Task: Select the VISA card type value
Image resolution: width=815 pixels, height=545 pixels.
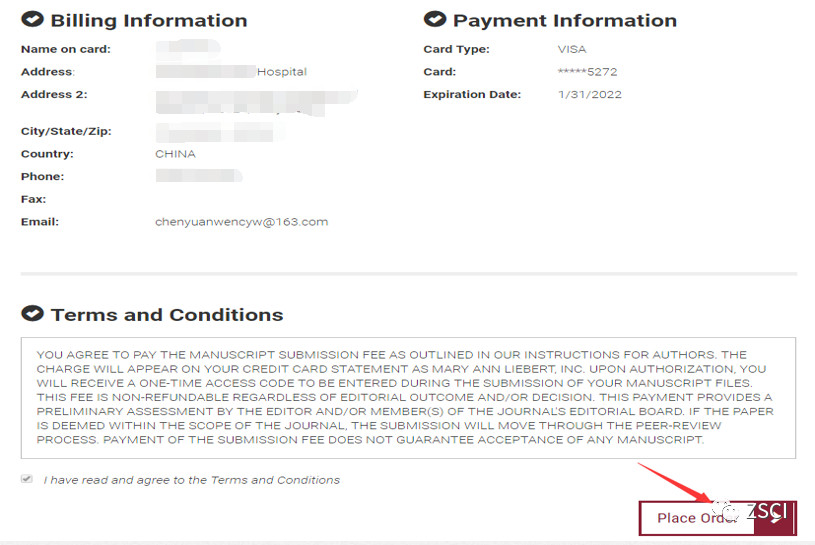Action: click(x=572, y=49)
